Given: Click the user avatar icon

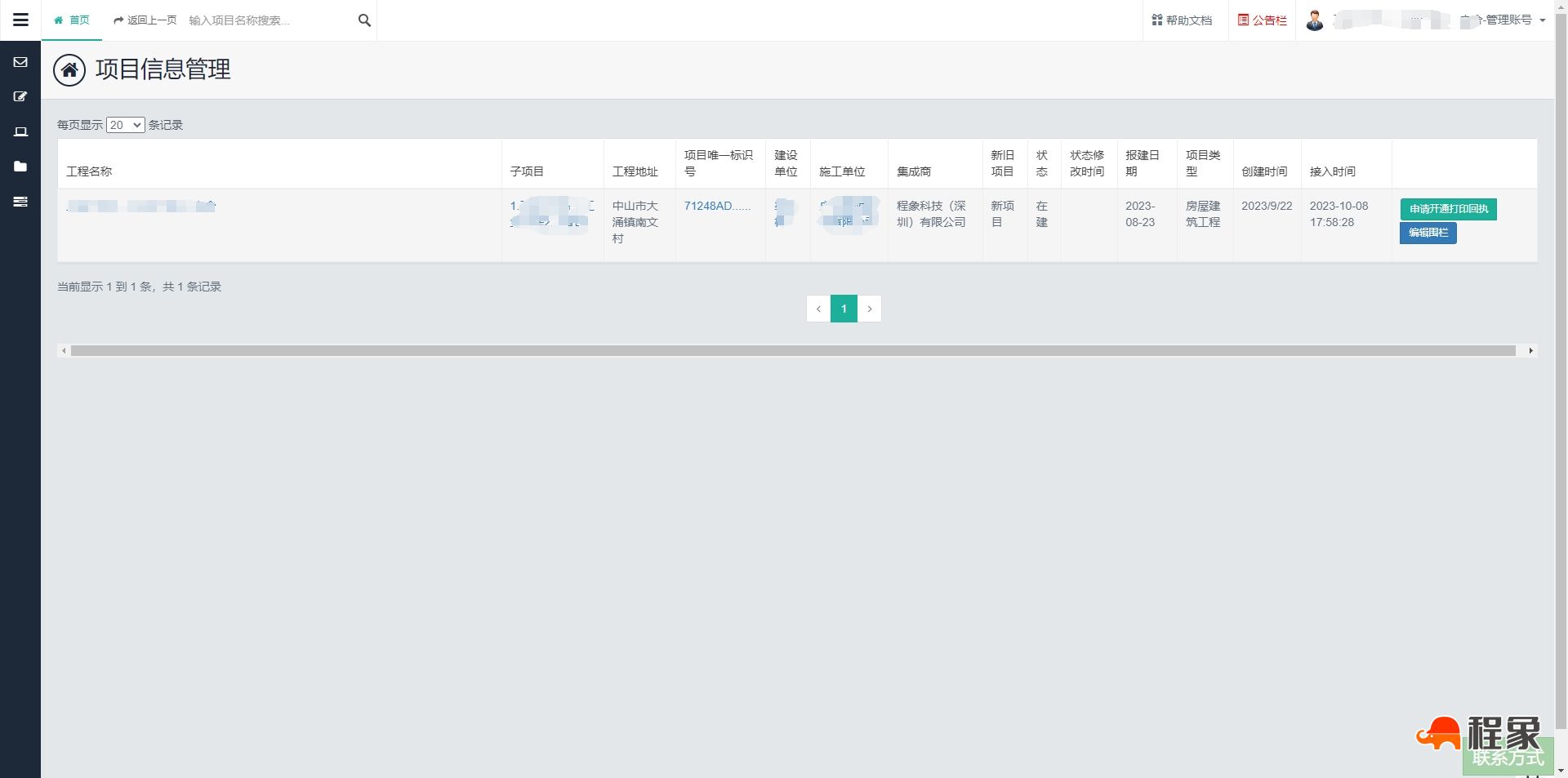Looking at the screenshot, I should [x=1314, y=20].
